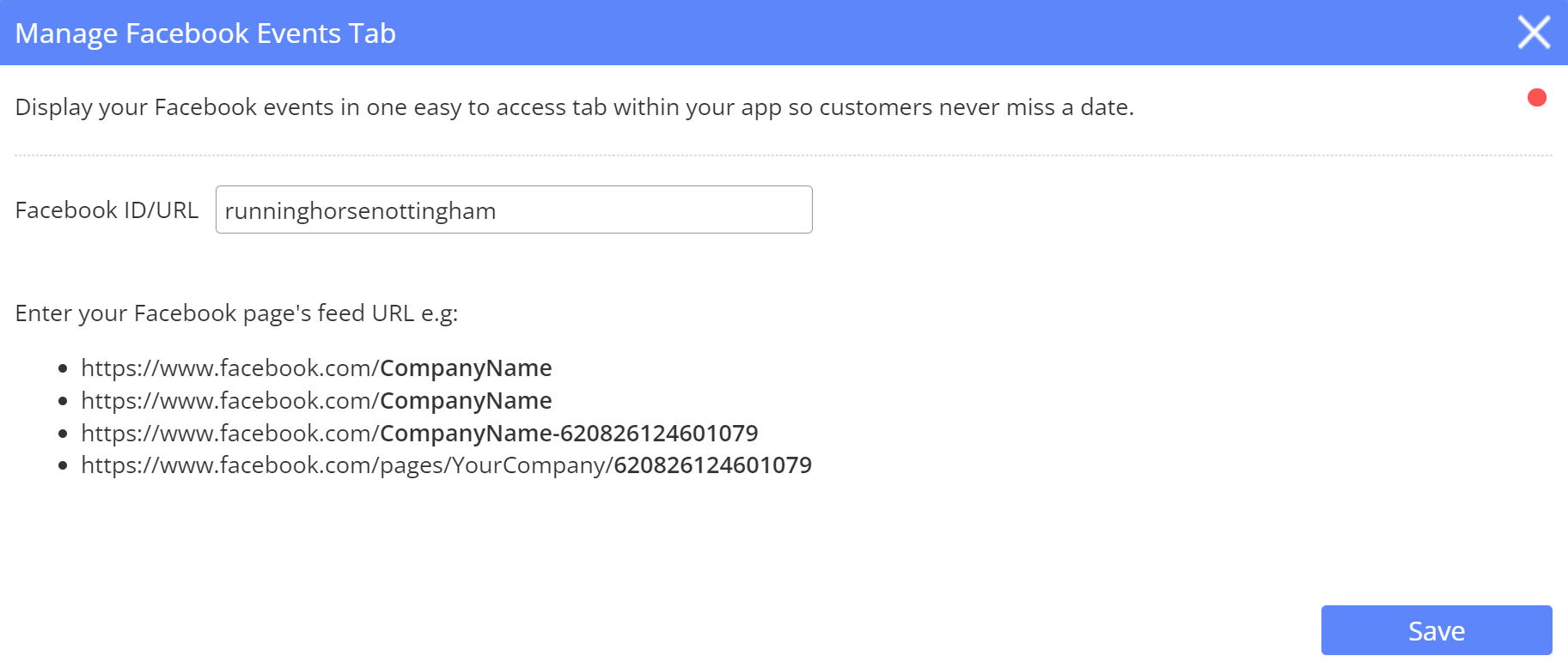The height and width of the screenshot is (668, 1568).
Task: Click the second facebook.com/CompanyName example URL
Action: [316, 401]
